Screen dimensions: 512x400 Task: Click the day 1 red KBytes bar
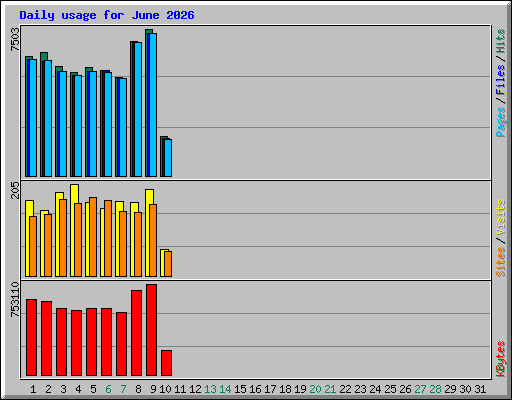[31, 337]
